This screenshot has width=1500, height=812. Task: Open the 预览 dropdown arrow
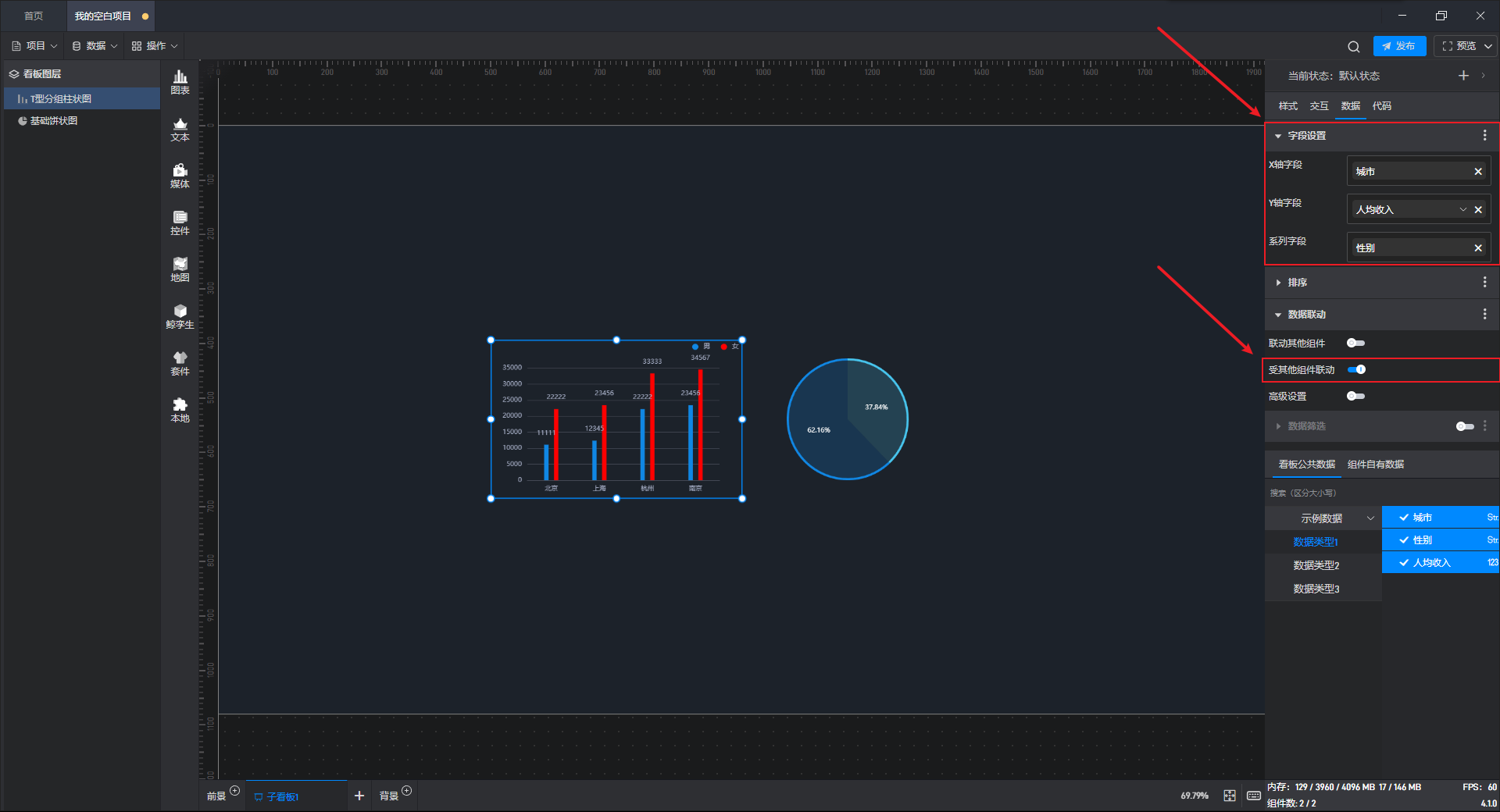point(1488,46)
